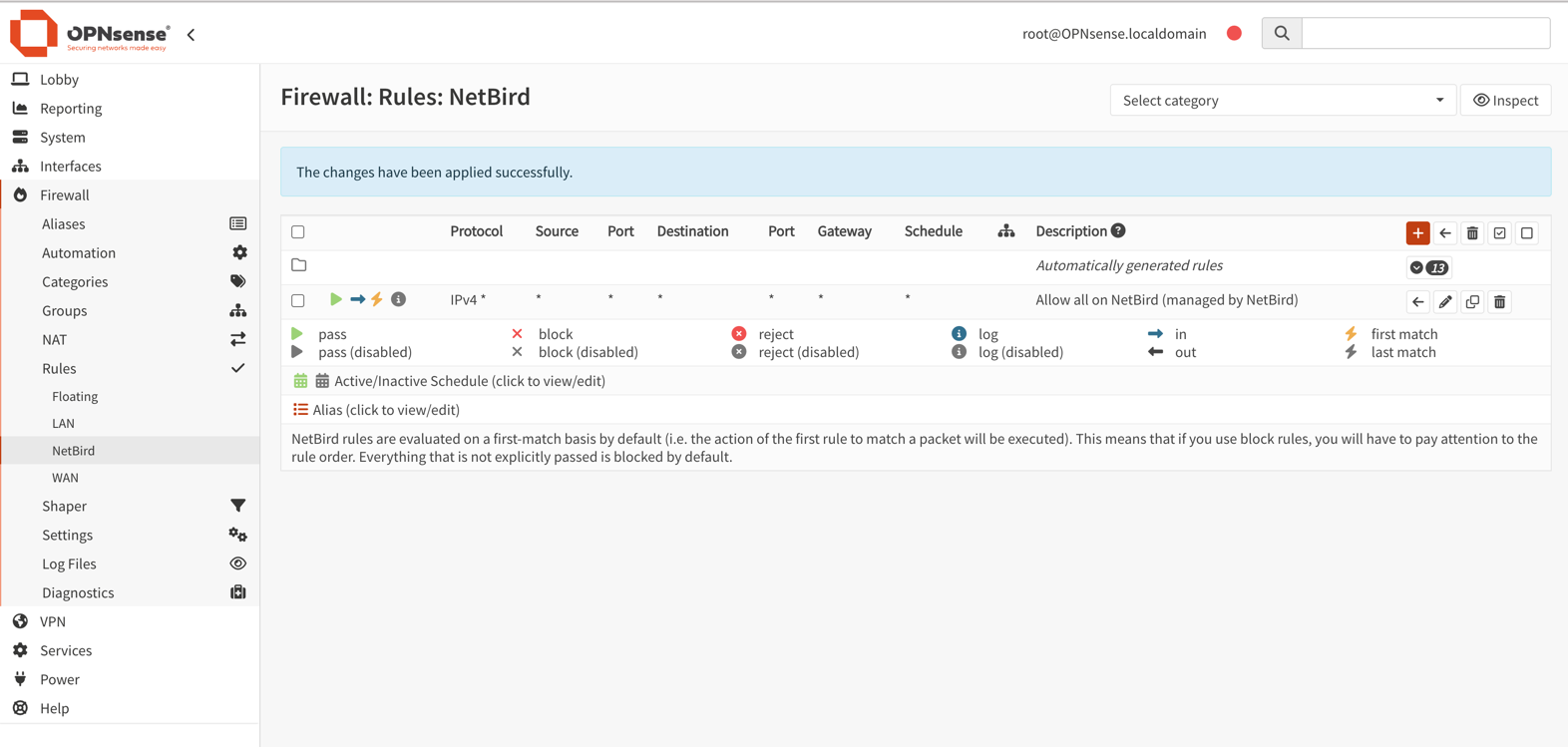Screen dimensions: 1568x747
Task: Click the Description help question mark icon
Action: click(1118, 230)
